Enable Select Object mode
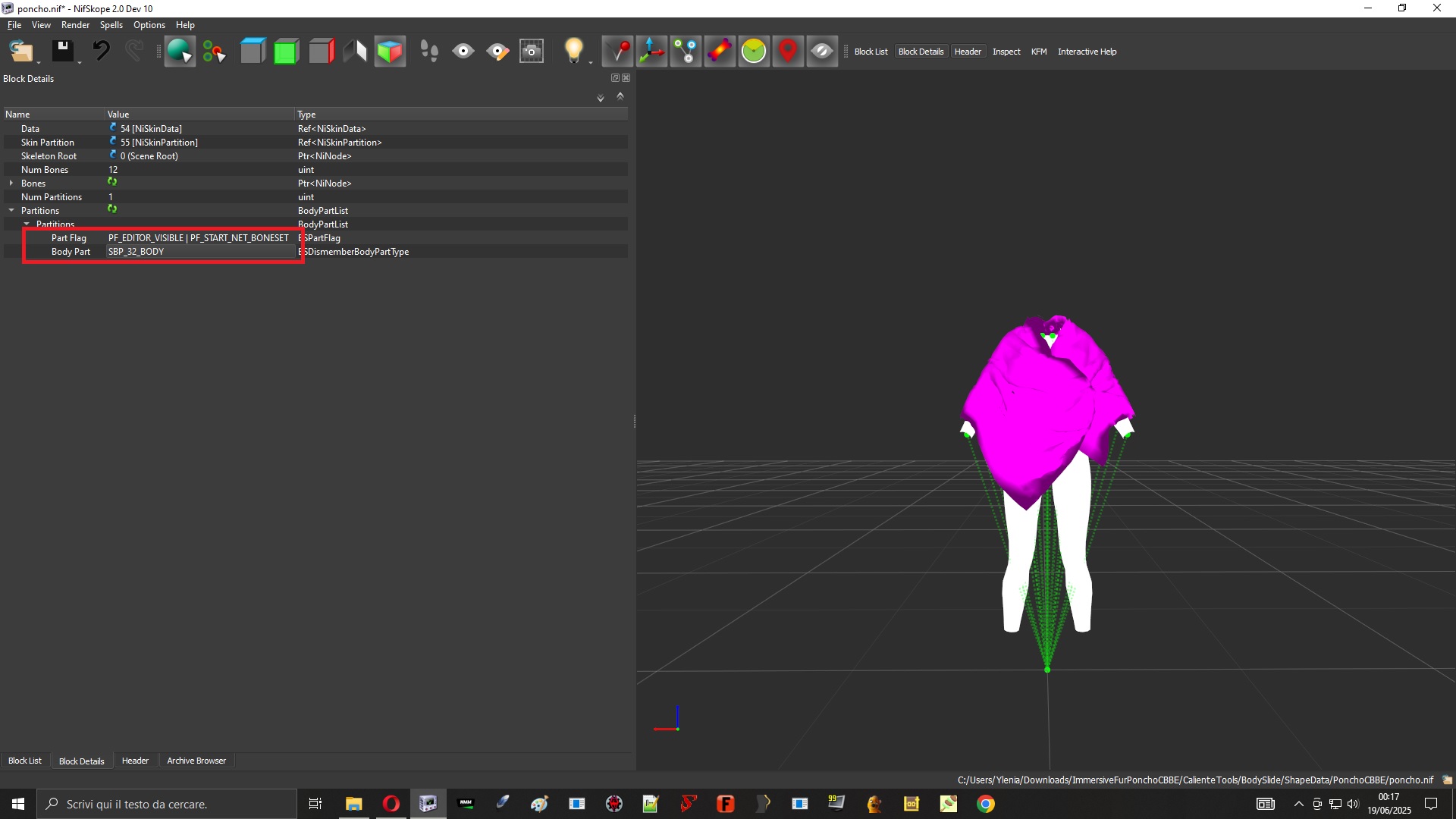Viewport: 1456px width, 819px height. [x=180, y=52]
